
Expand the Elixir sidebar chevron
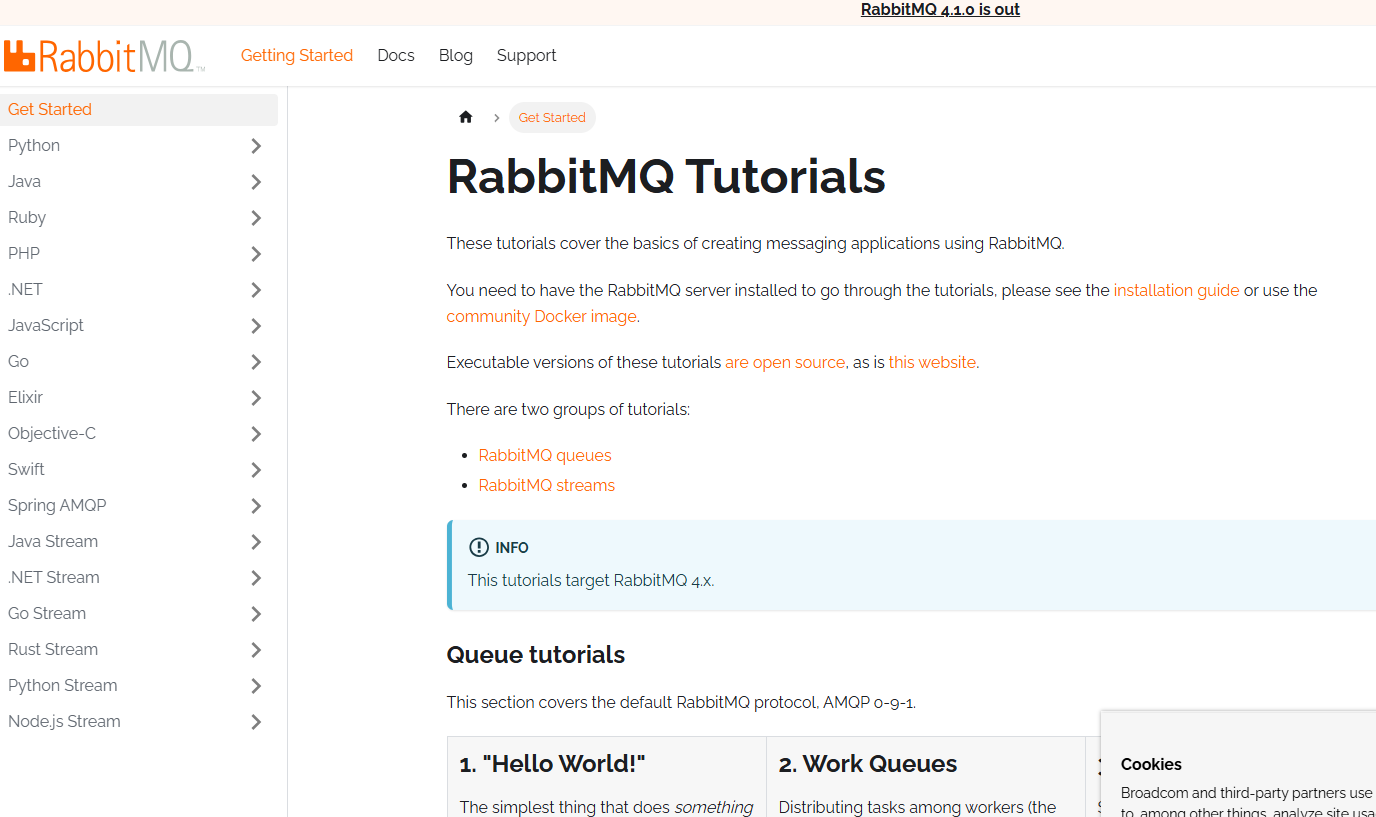pos(256,398)
